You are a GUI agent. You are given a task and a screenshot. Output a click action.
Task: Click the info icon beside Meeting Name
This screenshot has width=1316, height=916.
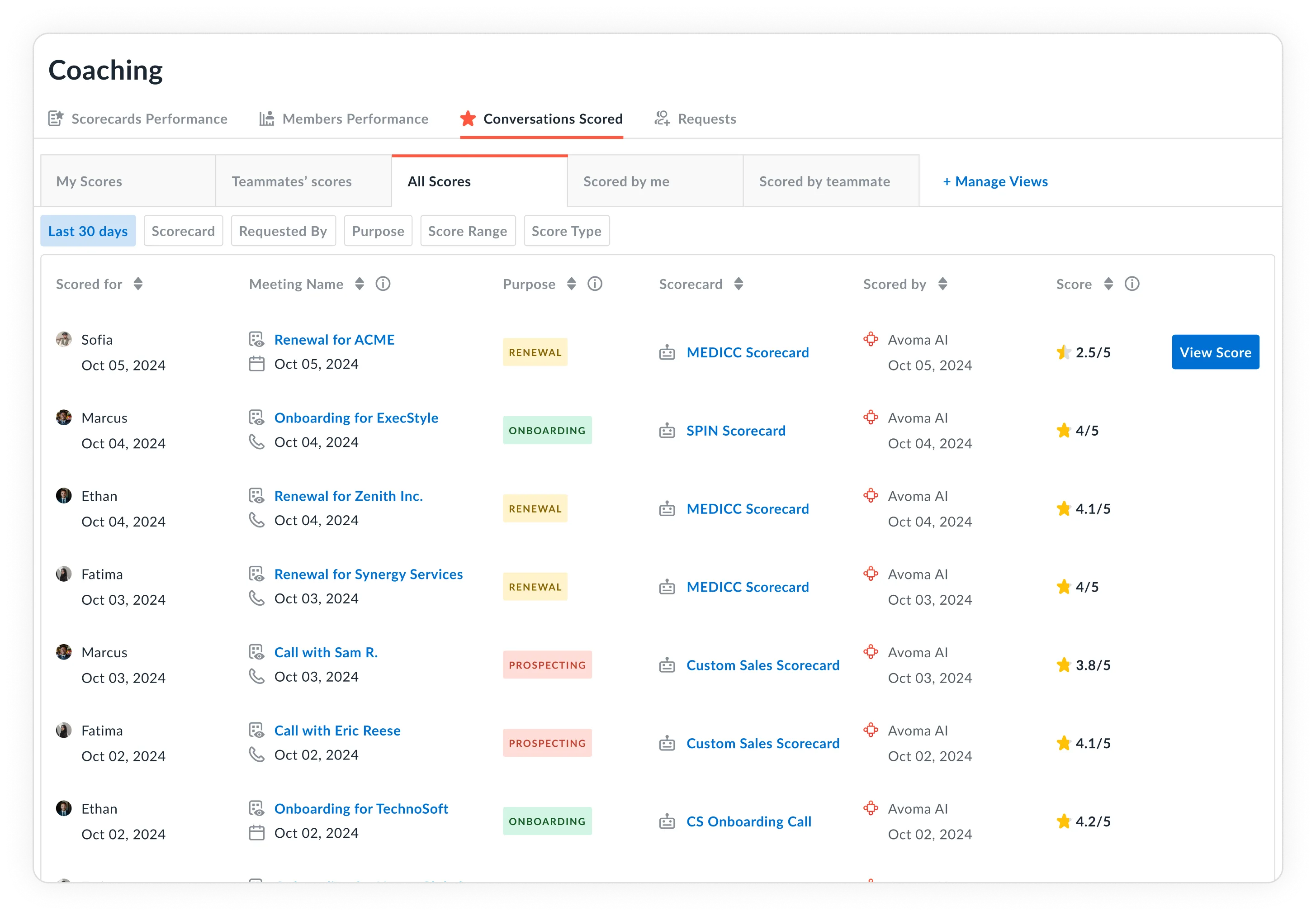click(x=383, y=284)
